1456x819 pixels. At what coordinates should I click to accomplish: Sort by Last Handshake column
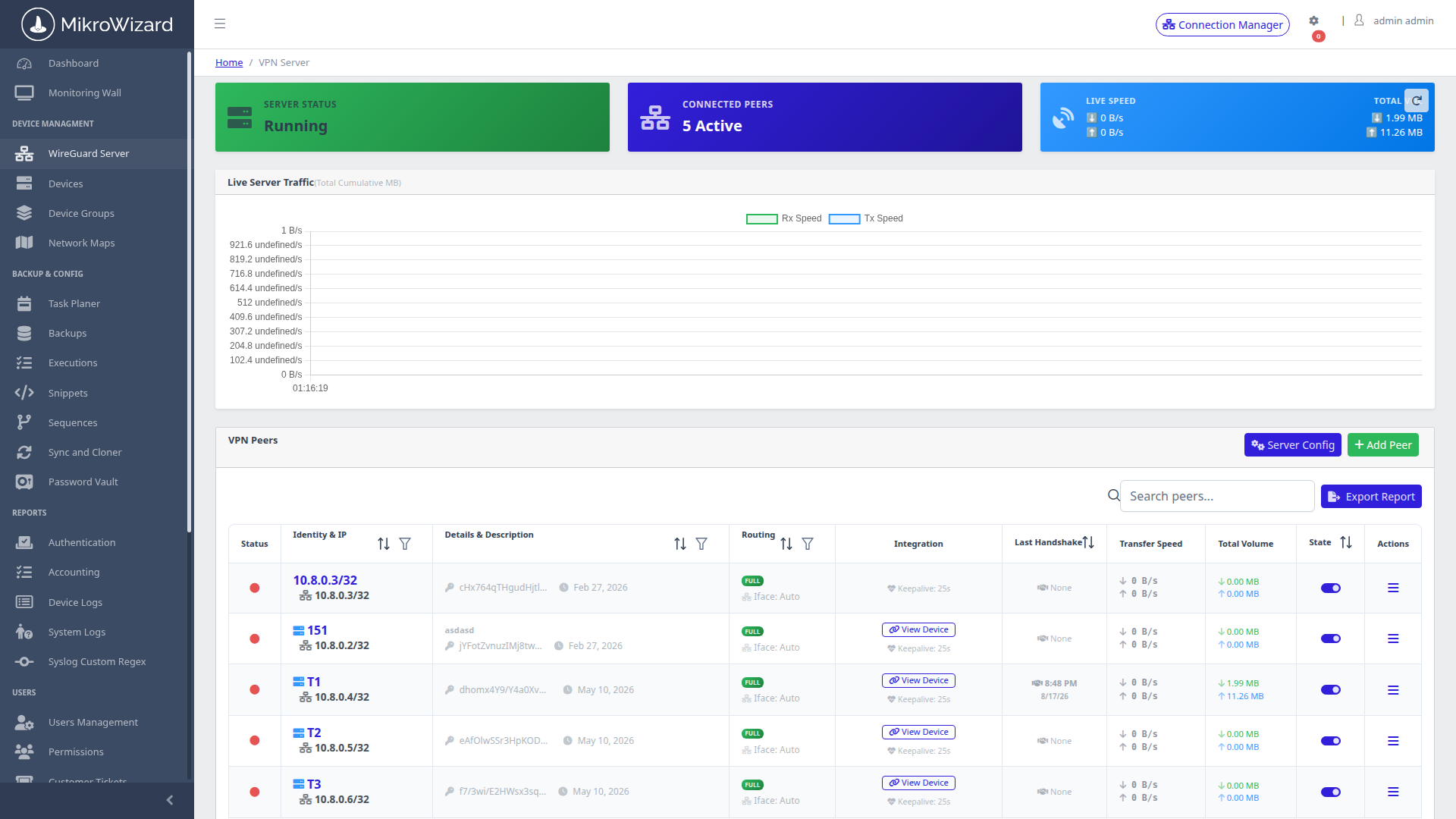point(1088,542)
